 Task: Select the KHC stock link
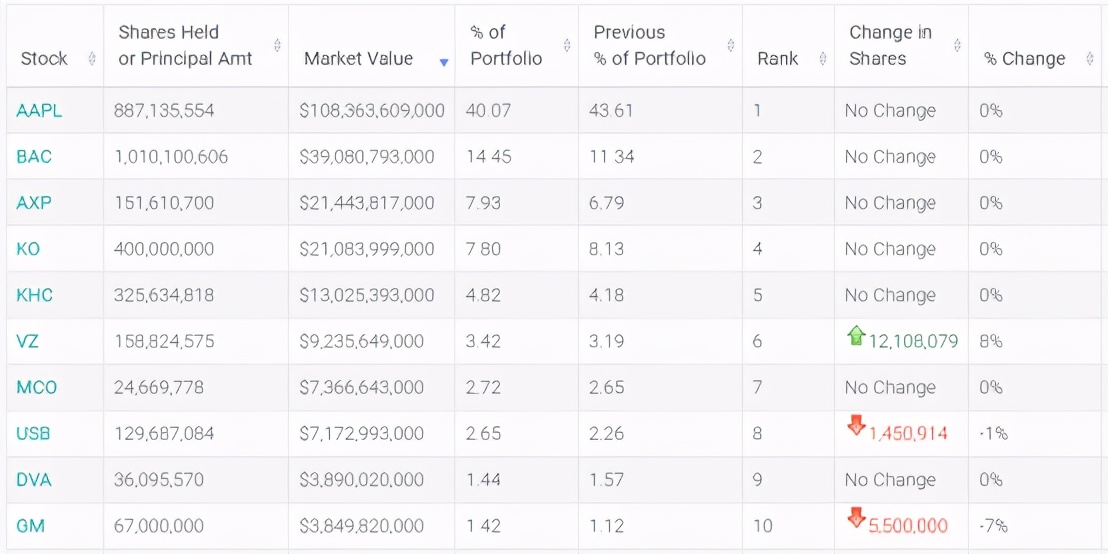click(x=35, y=295)
